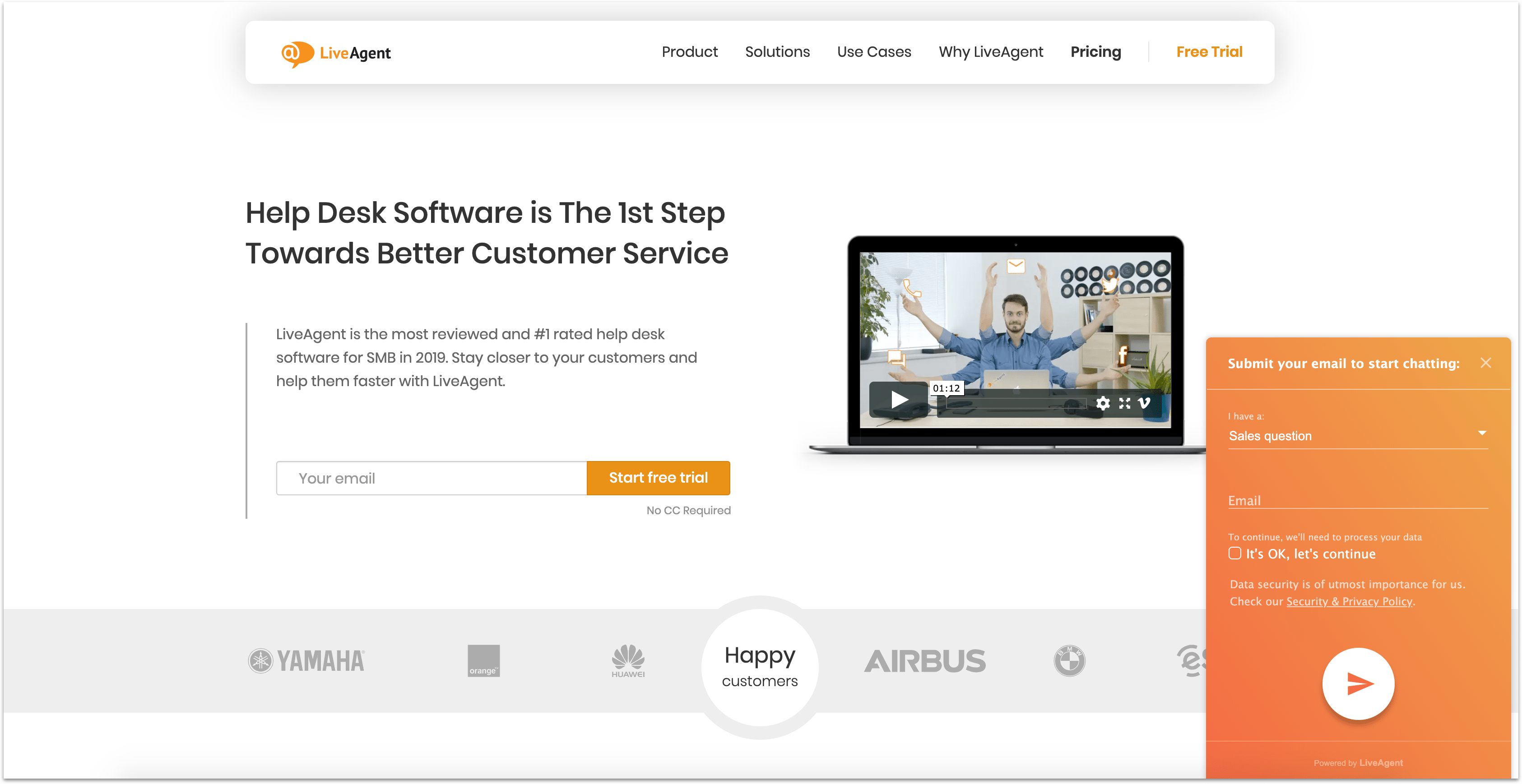This screenshot has width=1522, height=784.
Task: Click the chat bubble icon in video
Action: (x=896, y=358)
